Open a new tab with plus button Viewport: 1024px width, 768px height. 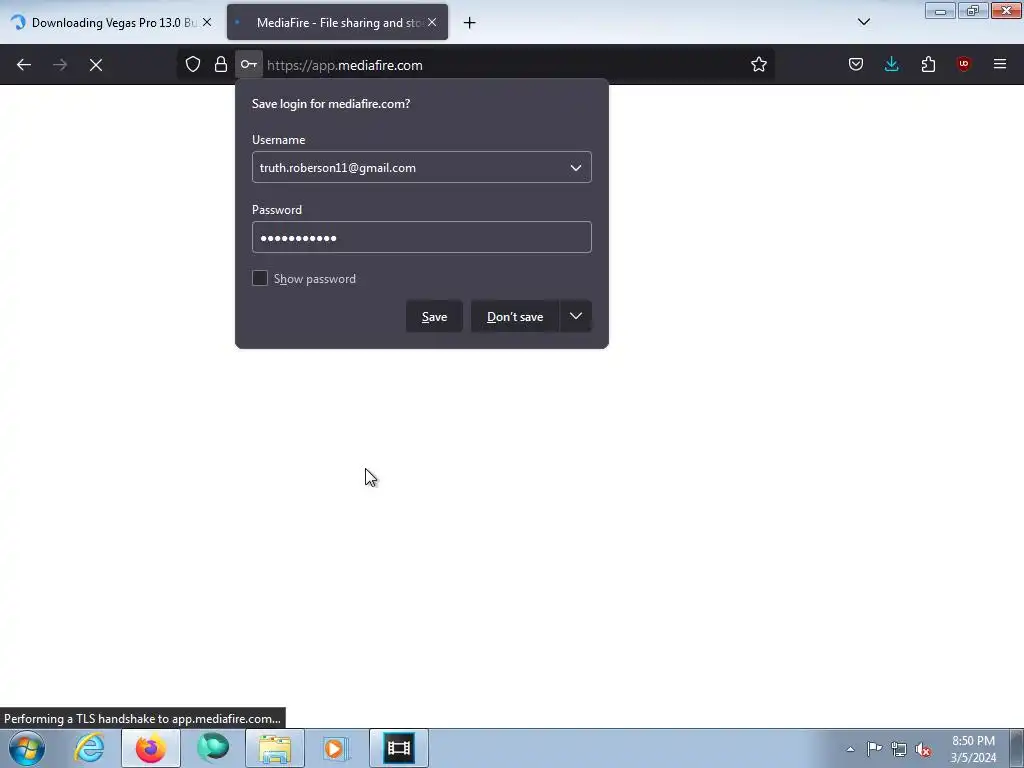click(470, 23)
